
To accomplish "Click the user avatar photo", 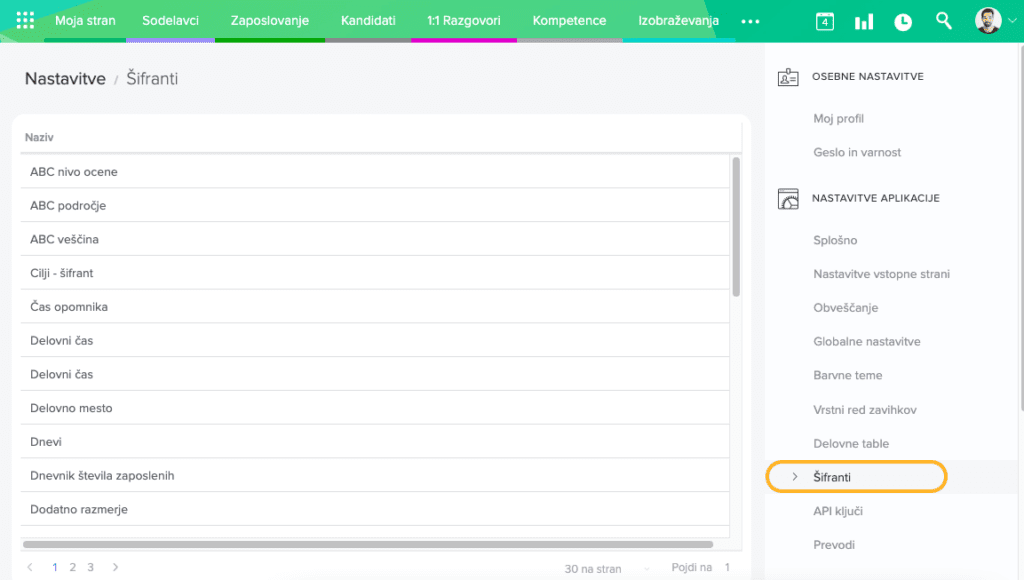I will coord(988,21).
